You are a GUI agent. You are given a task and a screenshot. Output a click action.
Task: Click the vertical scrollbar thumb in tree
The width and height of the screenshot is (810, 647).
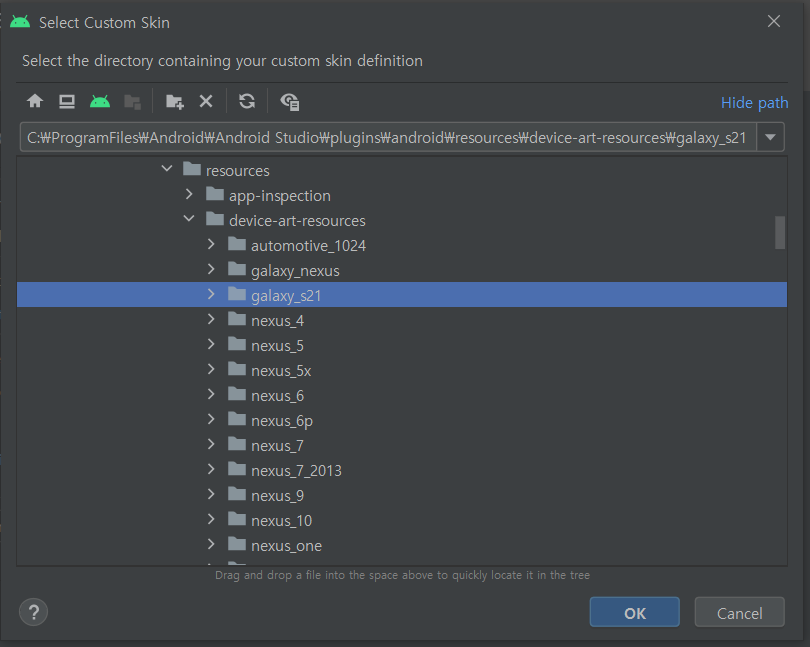(x=780, y=233)
